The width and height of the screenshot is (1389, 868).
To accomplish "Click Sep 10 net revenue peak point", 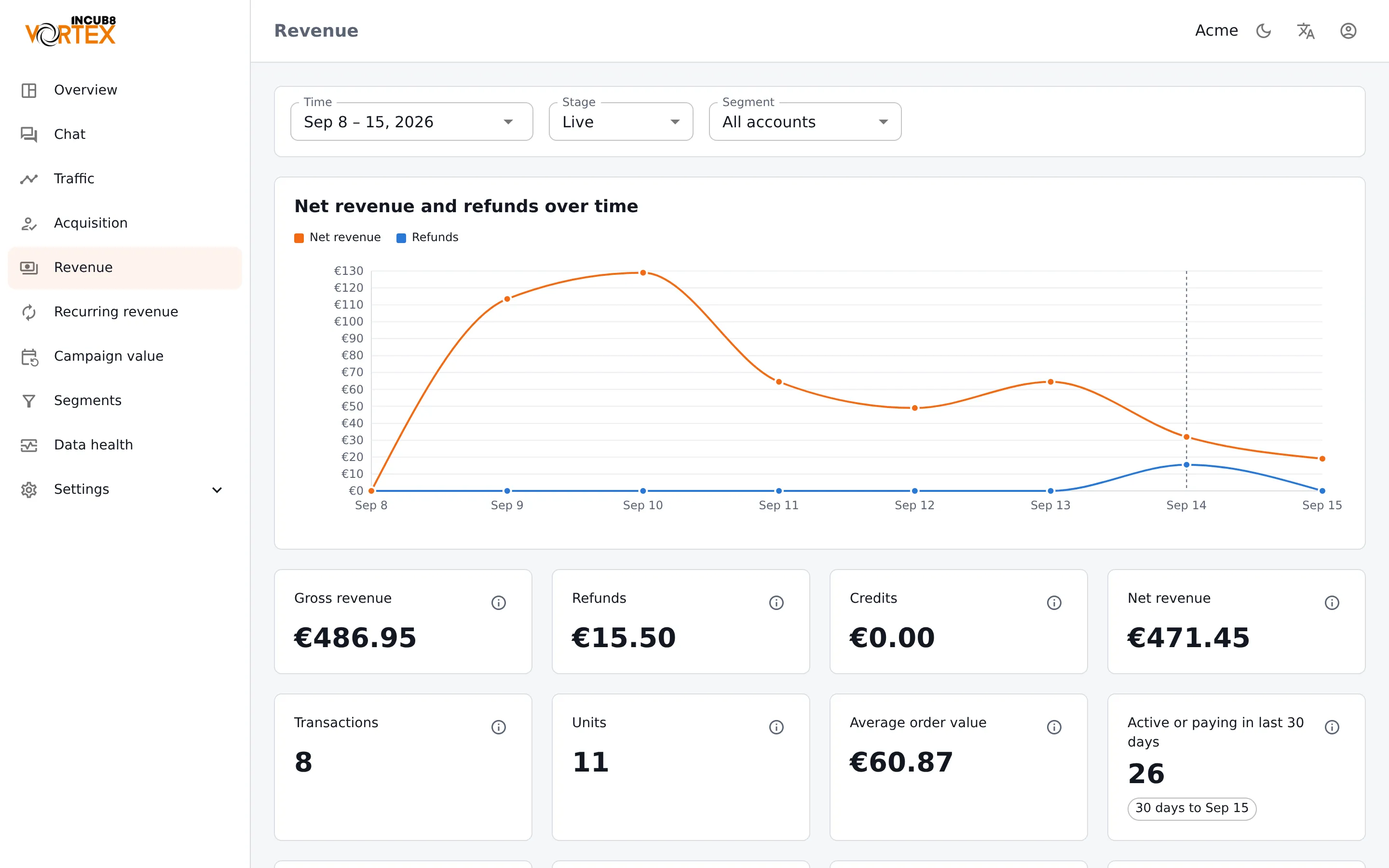I will [643, 272].
